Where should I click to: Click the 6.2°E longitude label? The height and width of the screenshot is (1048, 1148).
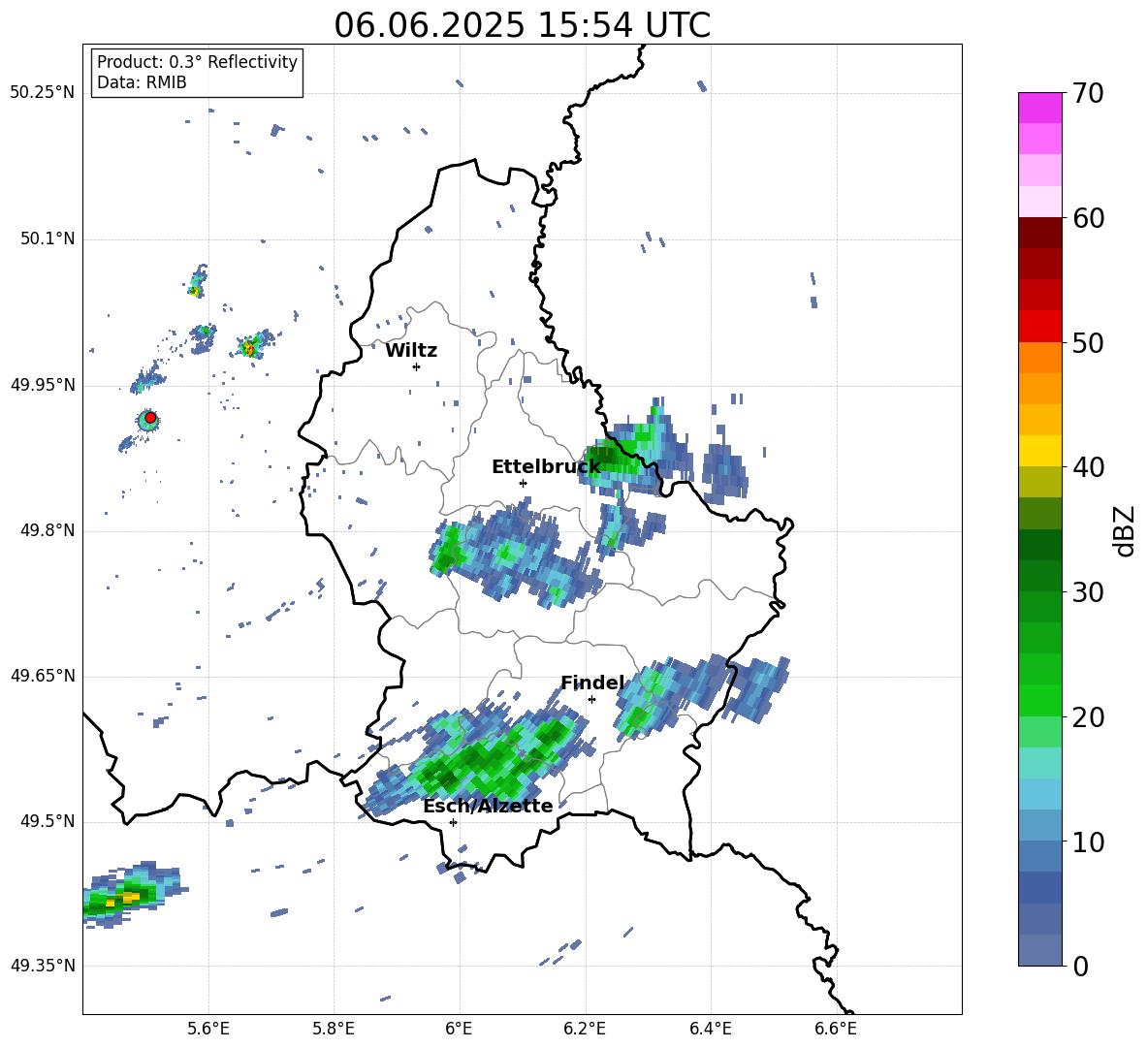coord(585,1029)
